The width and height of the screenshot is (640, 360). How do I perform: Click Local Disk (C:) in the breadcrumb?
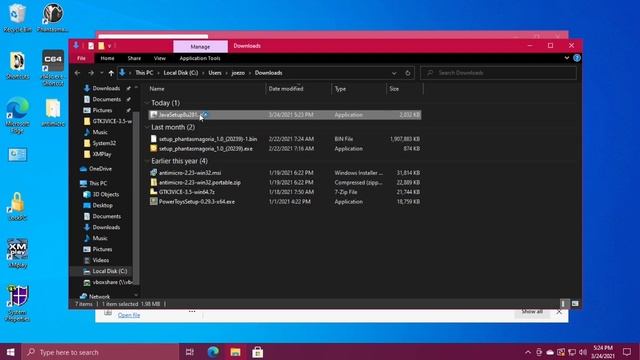tap(180, 73)
